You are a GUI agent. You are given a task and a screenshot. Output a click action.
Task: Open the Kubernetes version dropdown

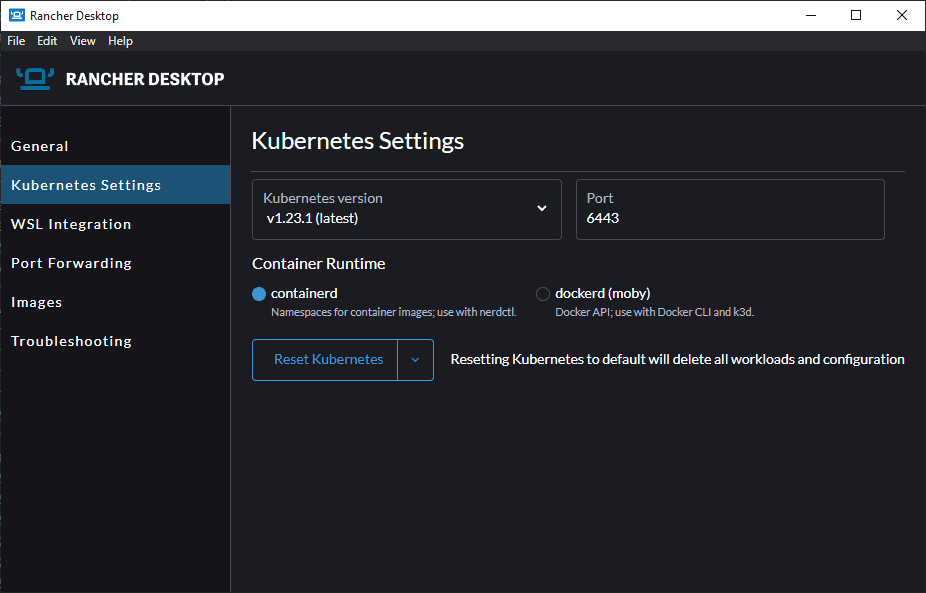click(x=406, y=209)
